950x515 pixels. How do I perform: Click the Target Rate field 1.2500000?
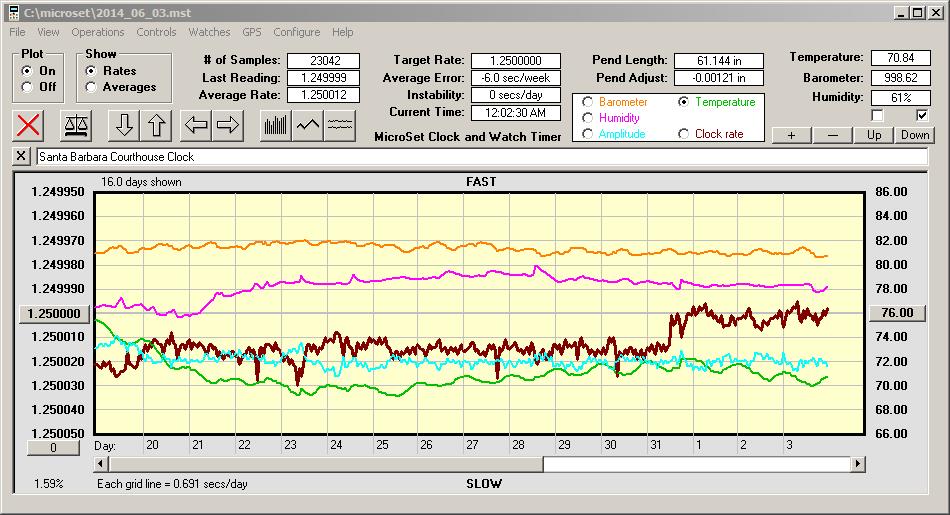516,61
